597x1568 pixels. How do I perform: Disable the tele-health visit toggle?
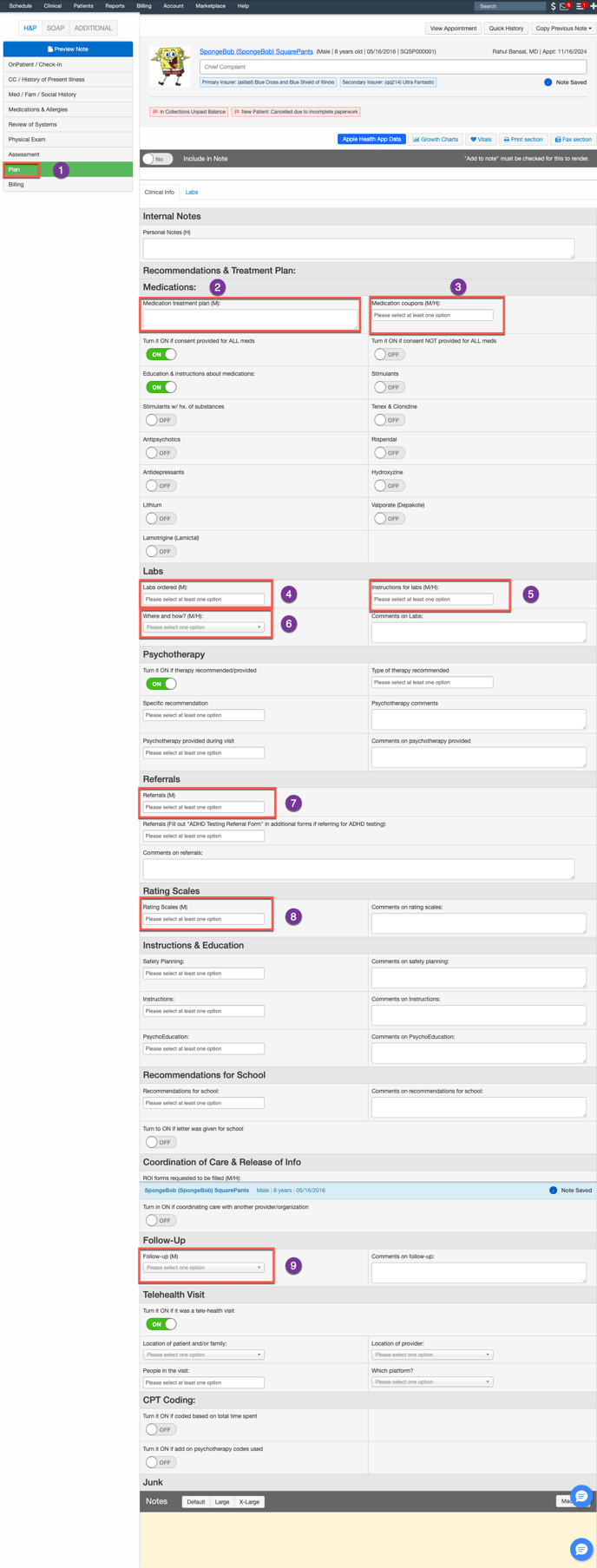click(161, 1324)
